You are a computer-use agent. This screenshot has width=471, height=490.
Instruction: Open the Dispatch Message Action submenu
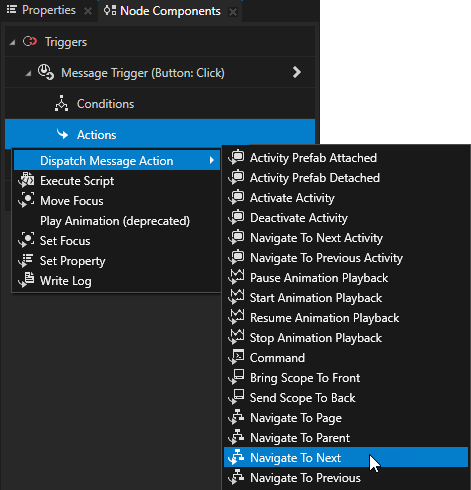point(117,161)
